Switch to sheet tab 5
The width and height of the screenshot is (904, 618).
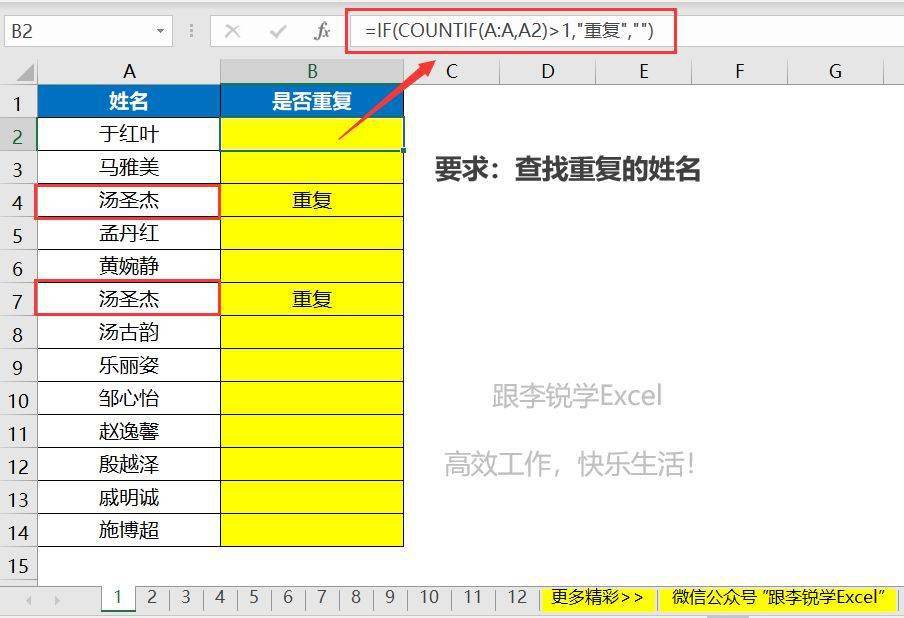(254, 597)
